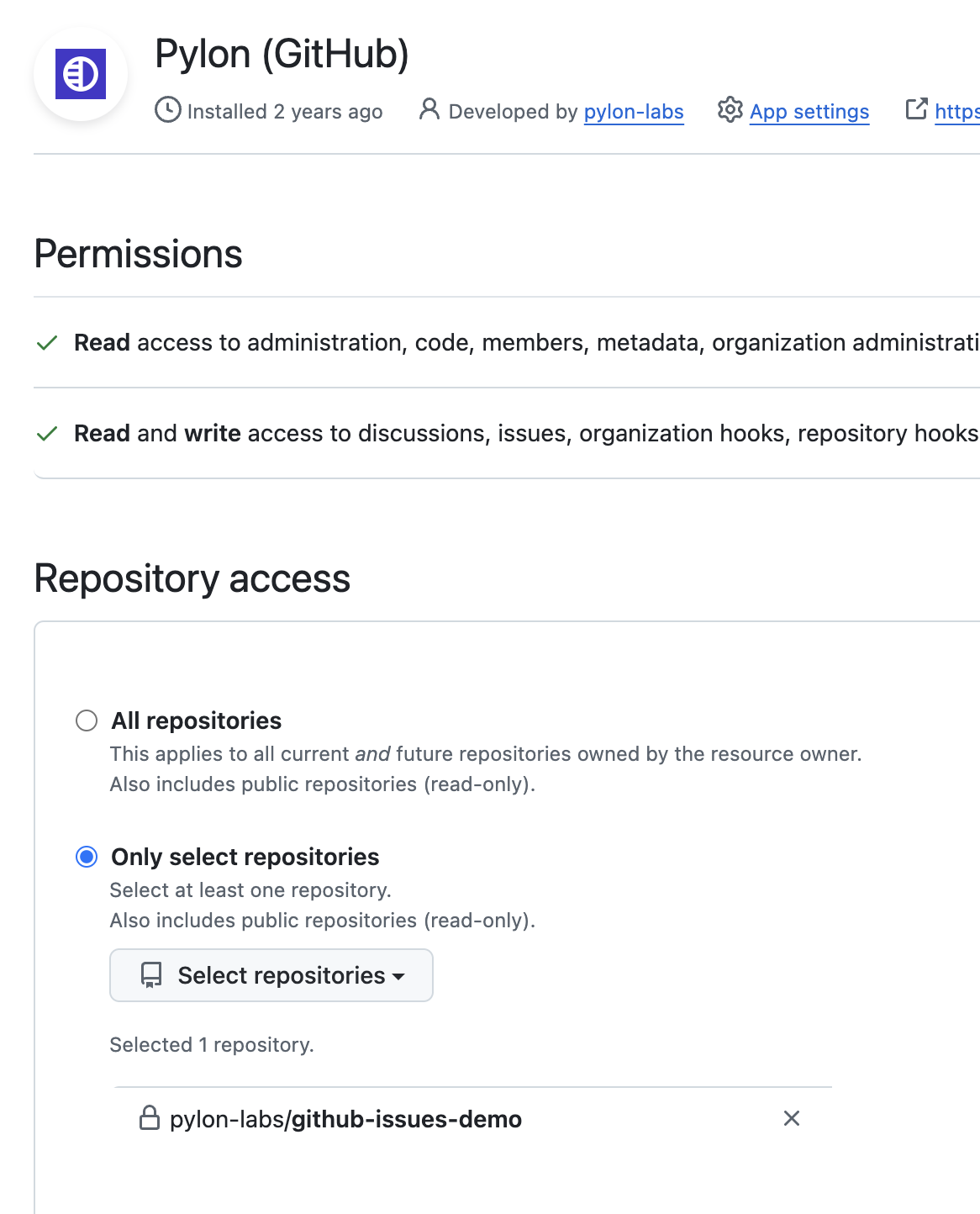The height and width of the screenshot is (1214, 980).
Task: Click the lock icon beside github-issues-demo
Action: tap(150, 1118)
